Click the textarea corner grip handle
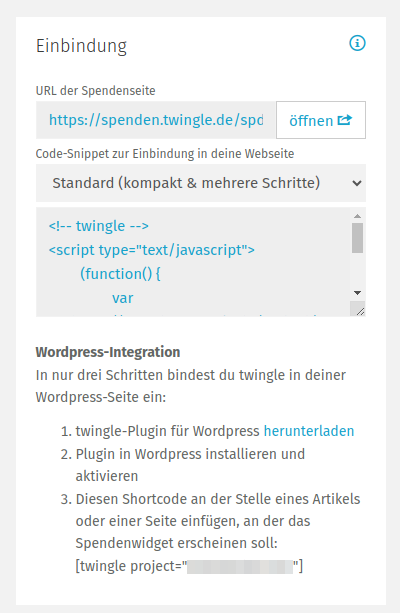Viewport: 400px width, 613px height. [x=359, y=310]
